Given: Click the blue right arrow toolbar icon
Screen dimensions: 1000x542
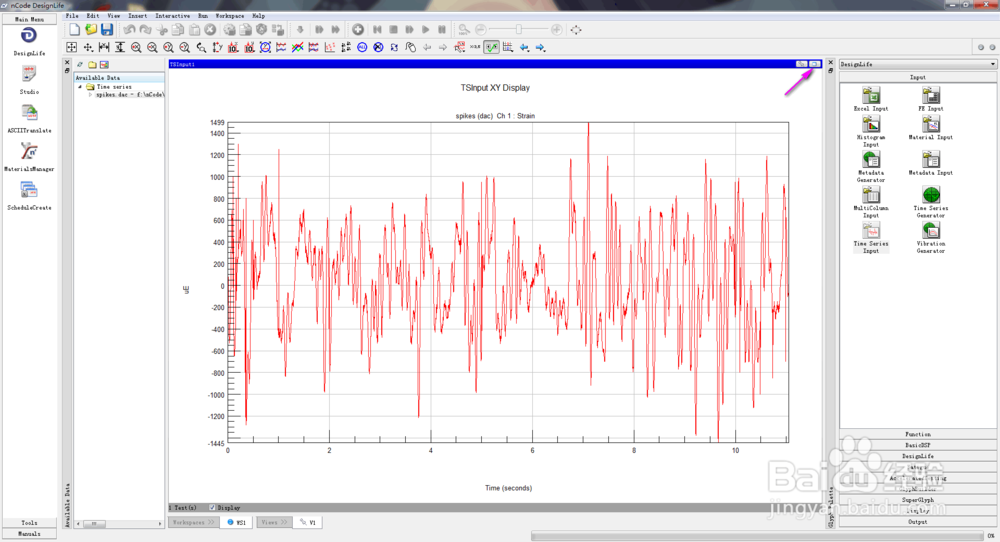Looking at the screenshot, I should tap(540, 48).
